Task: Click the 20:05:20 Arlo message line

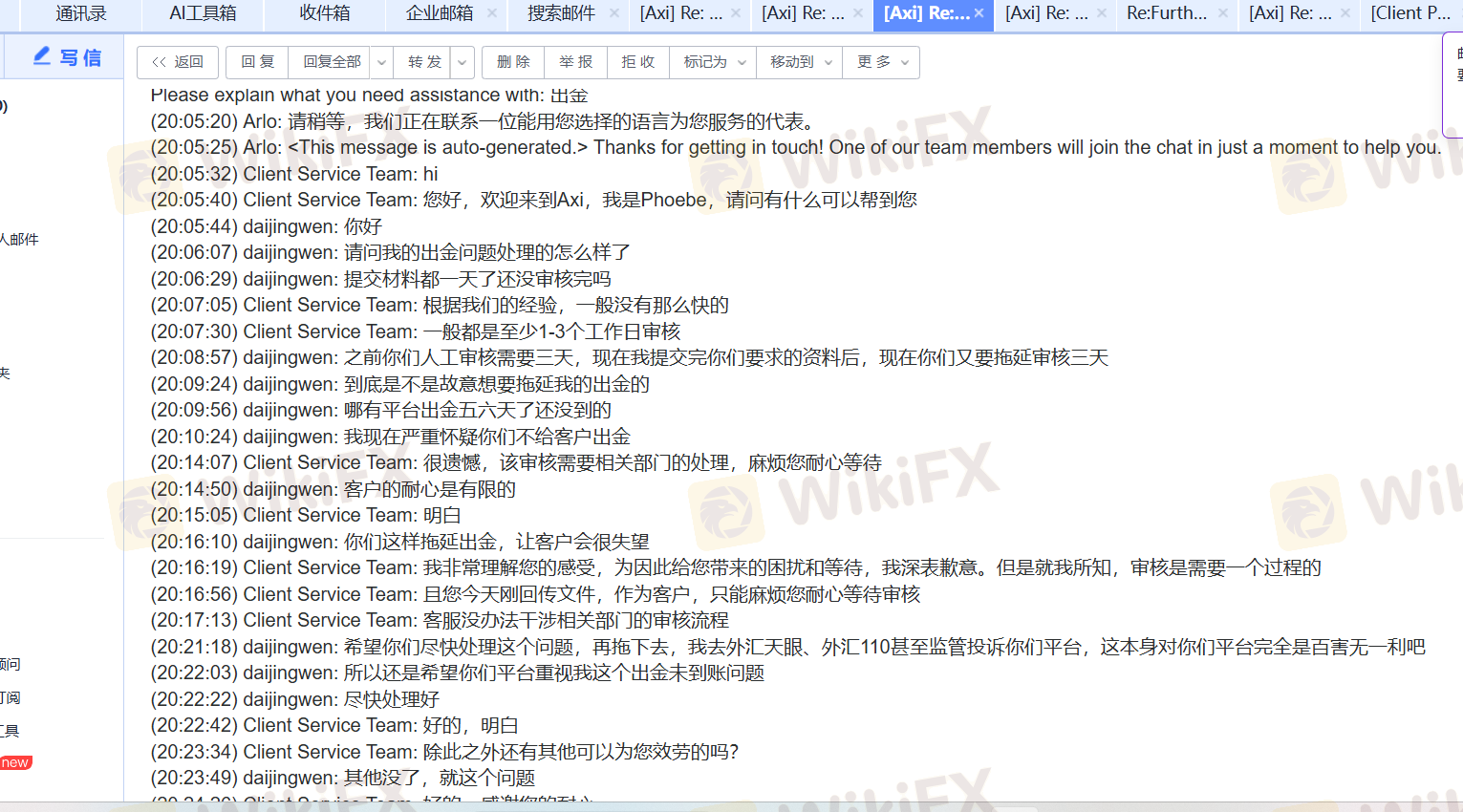Action: (x=483, y=121)
